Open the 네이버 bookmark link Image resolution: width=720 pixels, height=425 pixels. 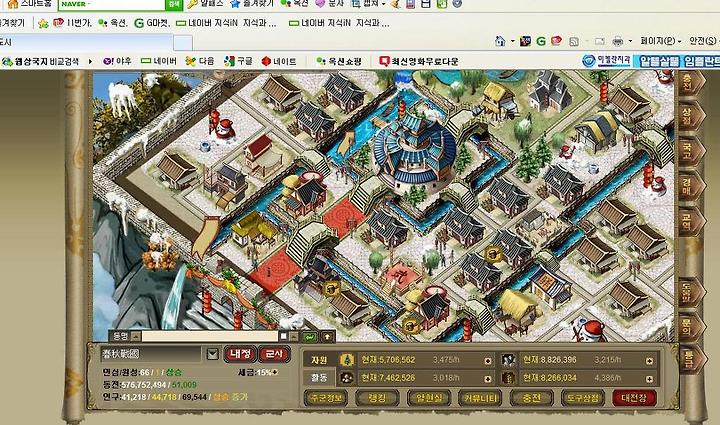pyautogui.click(x=159, y=61)
